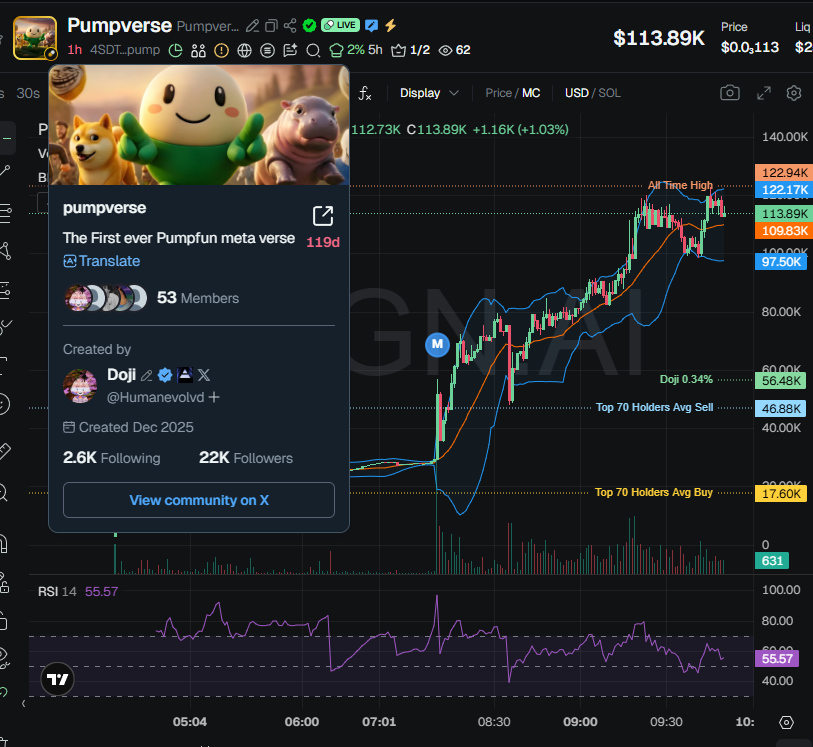The height and width of the screenshot is (747, 813).
Task: Open the fx indicators menu on the chart
Action: coord(366,92)
